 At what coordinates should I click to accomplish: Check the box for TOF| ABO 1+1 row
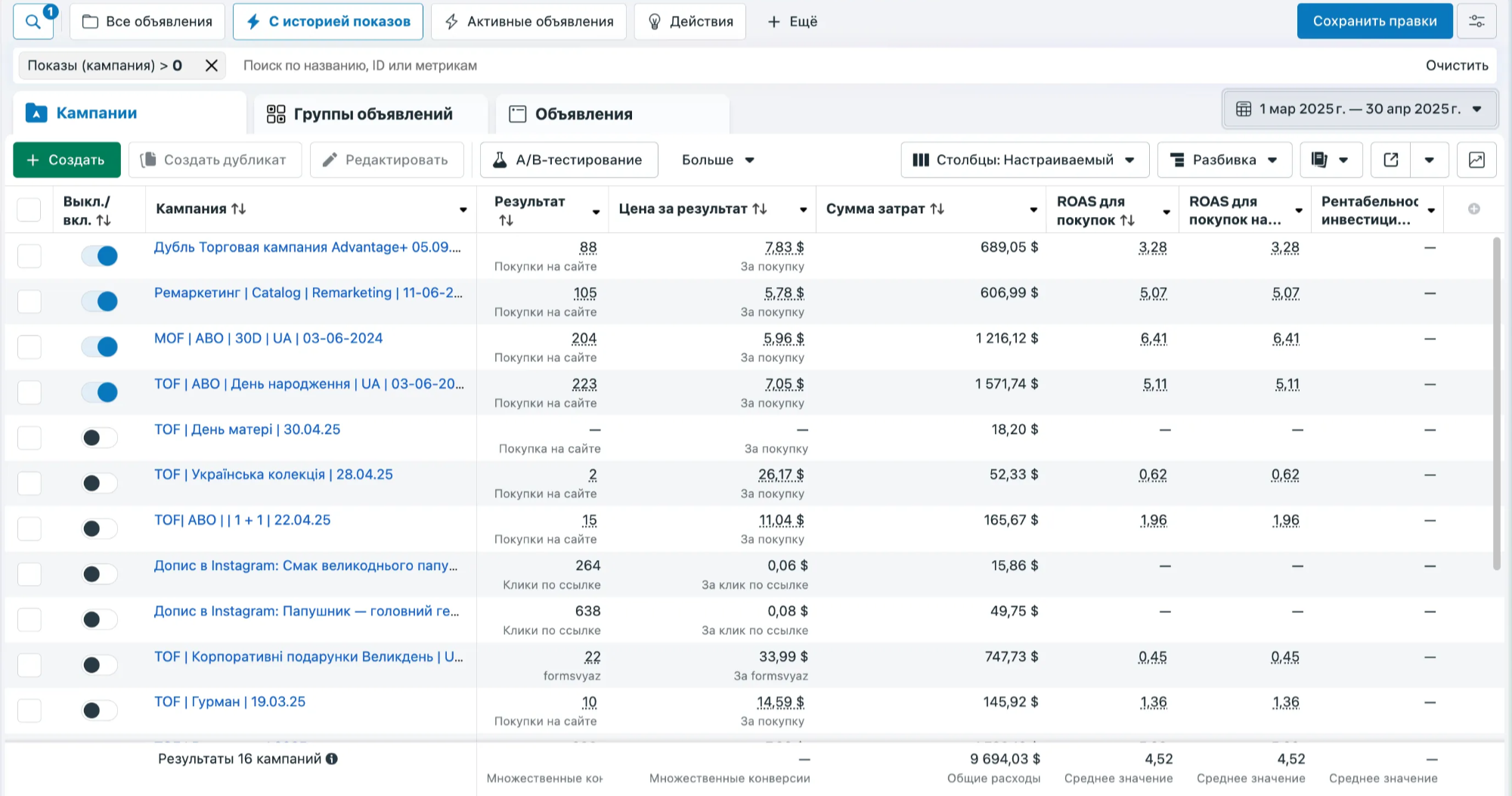coord(29,528)
